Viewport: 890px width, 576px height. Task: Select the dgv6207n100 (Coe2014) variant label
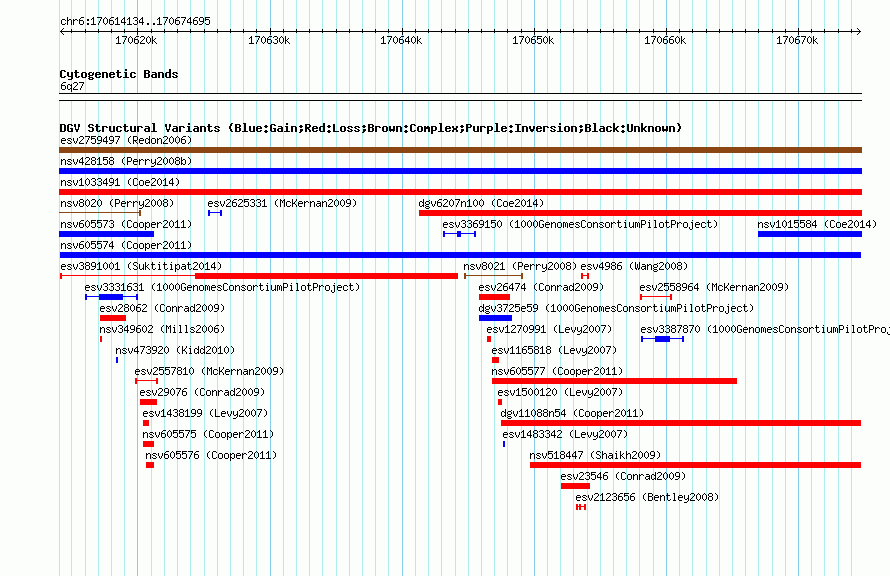pyautogui.click(x=481, y=203)
